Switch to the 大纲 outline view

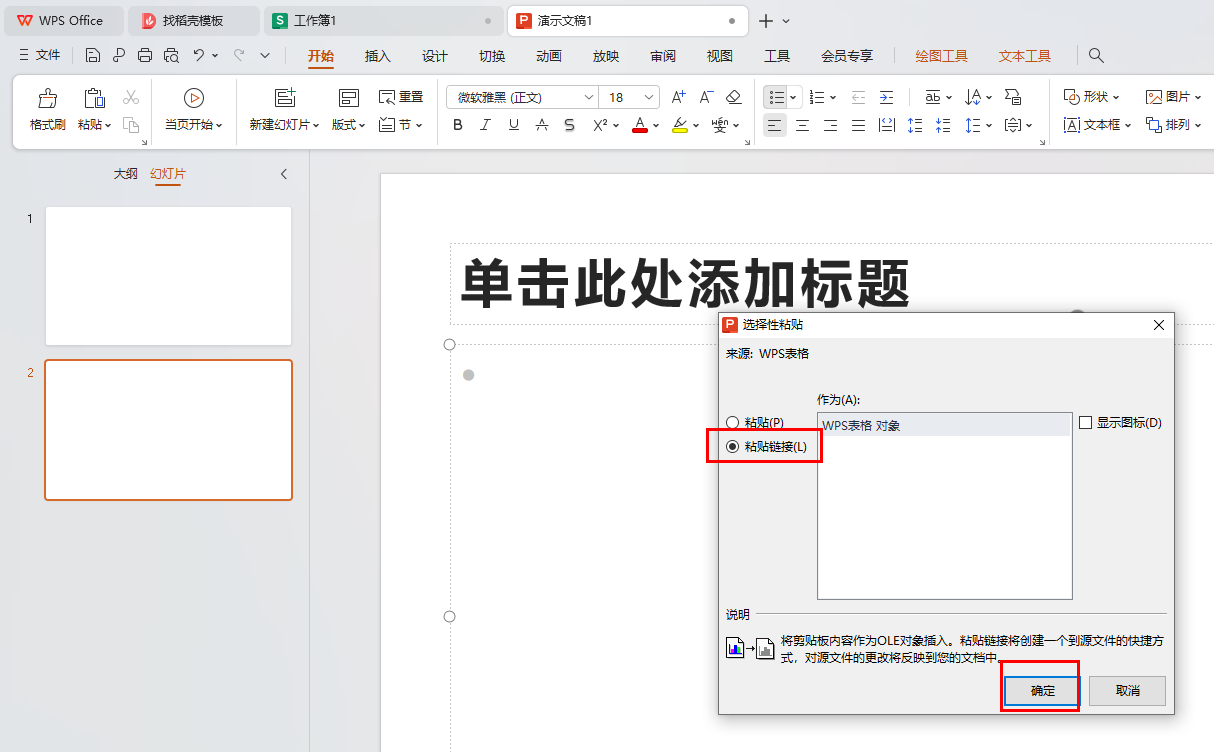point(125,174)
